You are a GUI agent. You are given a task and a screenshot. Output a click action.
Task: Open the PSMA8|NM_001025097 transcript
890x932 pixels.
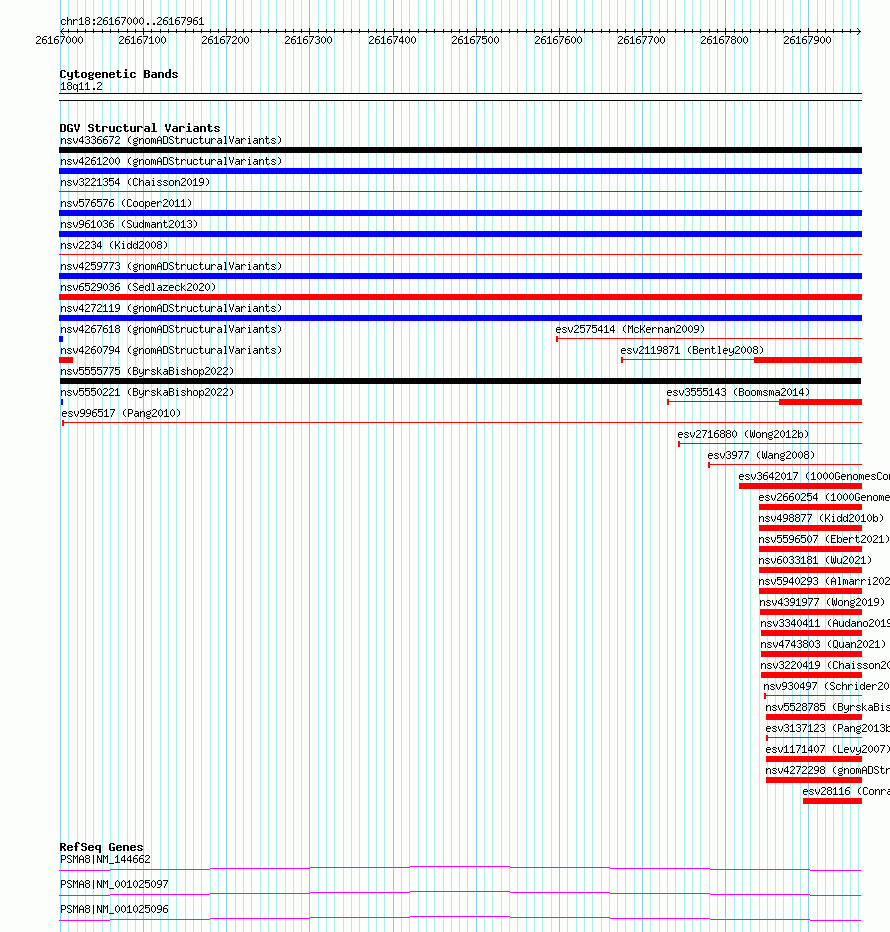click(x=114, y=884)
